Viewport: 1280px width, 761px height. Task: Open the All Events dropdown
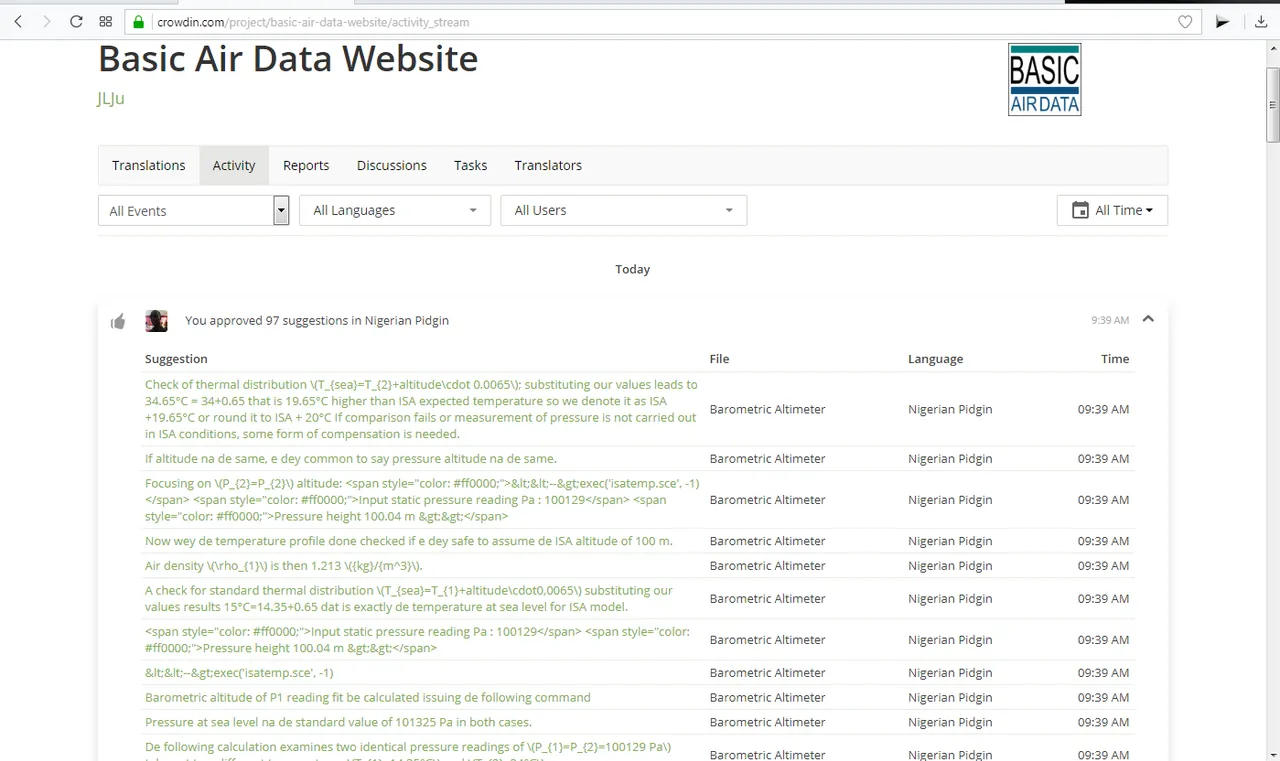click(x=194, y=210)
